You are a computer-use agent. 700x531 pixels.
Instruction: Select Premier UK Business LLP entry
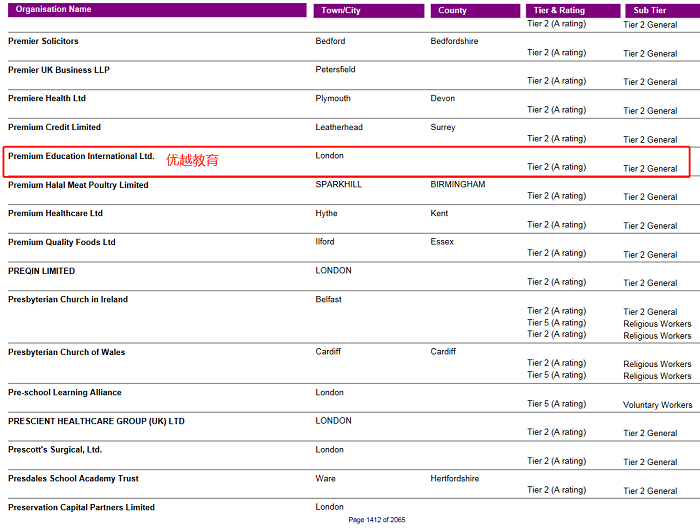coord(59,70)
